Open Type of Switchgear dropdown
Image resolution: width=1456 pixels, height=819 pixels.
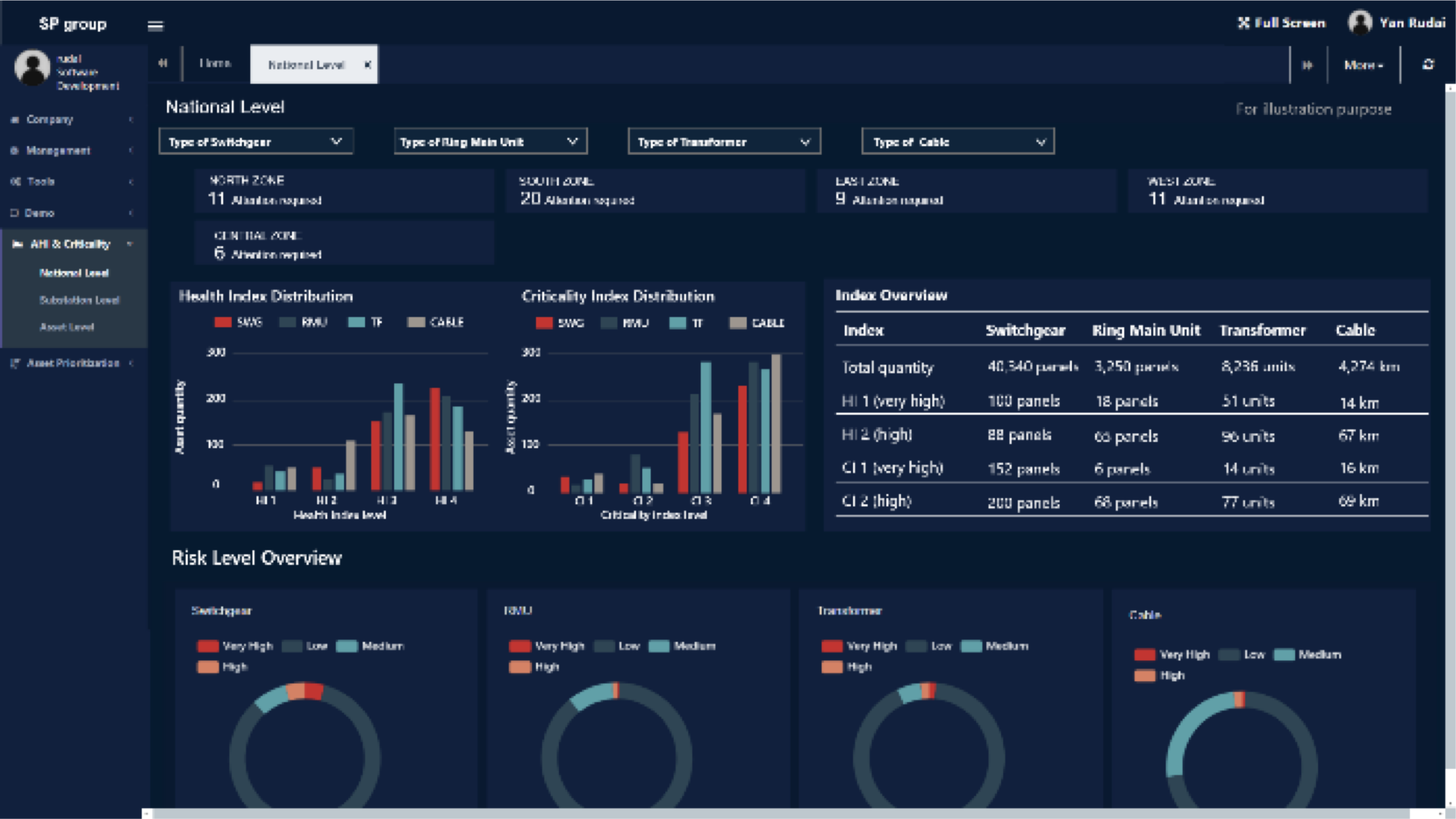pos(256,142)
